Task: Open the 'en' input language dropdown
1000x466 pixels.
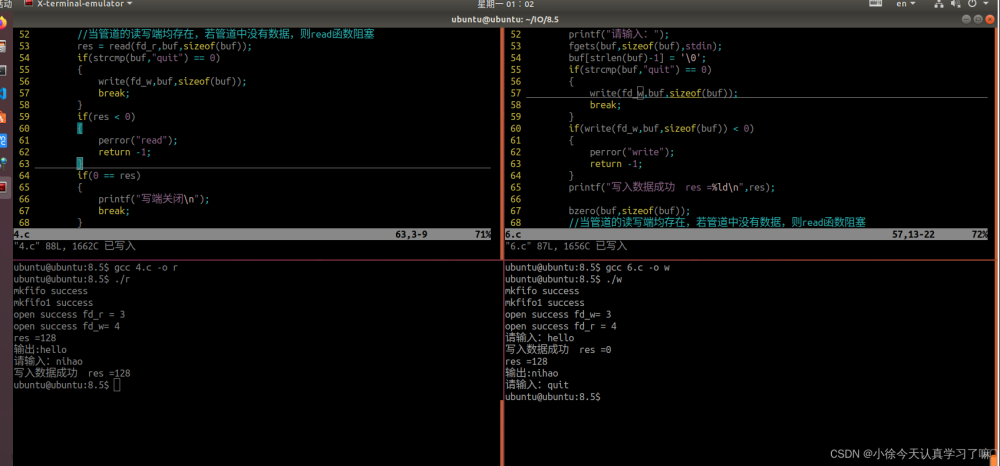Action: [x=906, y=4]
